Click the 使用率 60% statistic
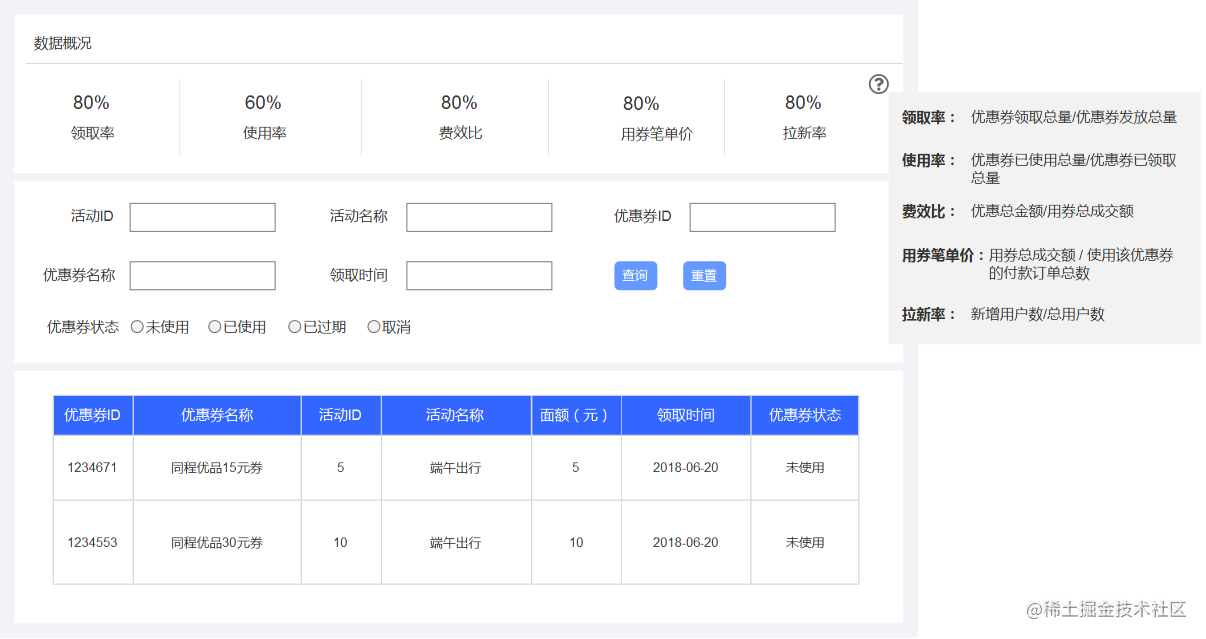The image size is (1206, 639). point(264,117)
